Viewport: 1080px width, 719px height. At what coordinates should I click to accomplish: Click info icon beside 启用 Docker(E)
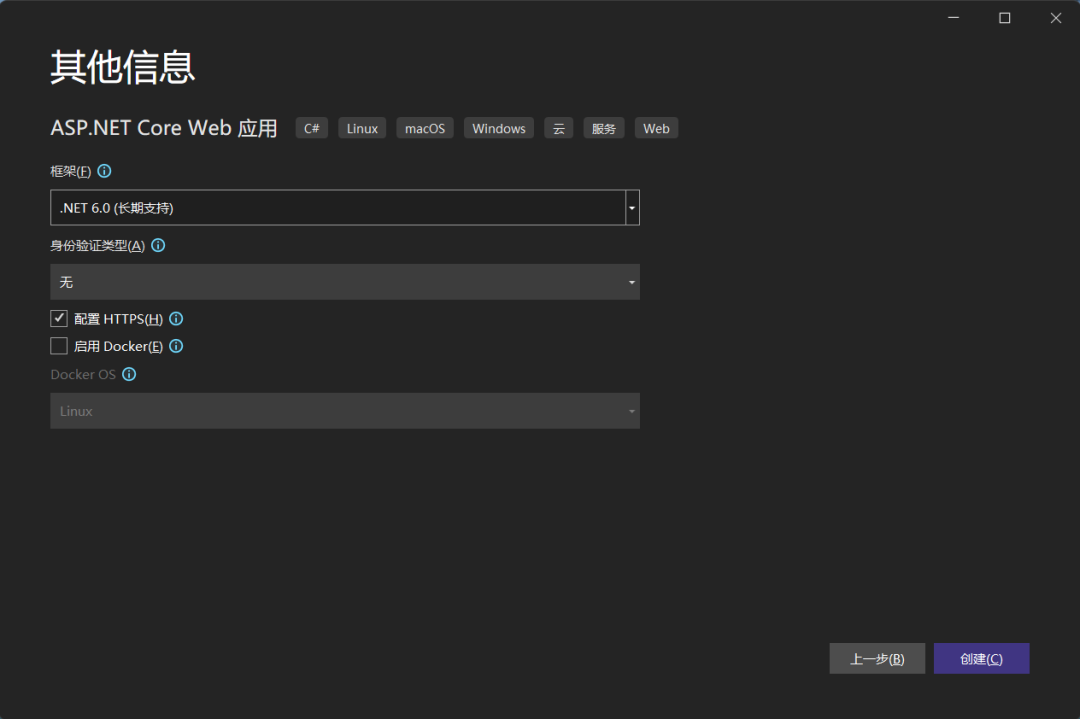point(176,346)
